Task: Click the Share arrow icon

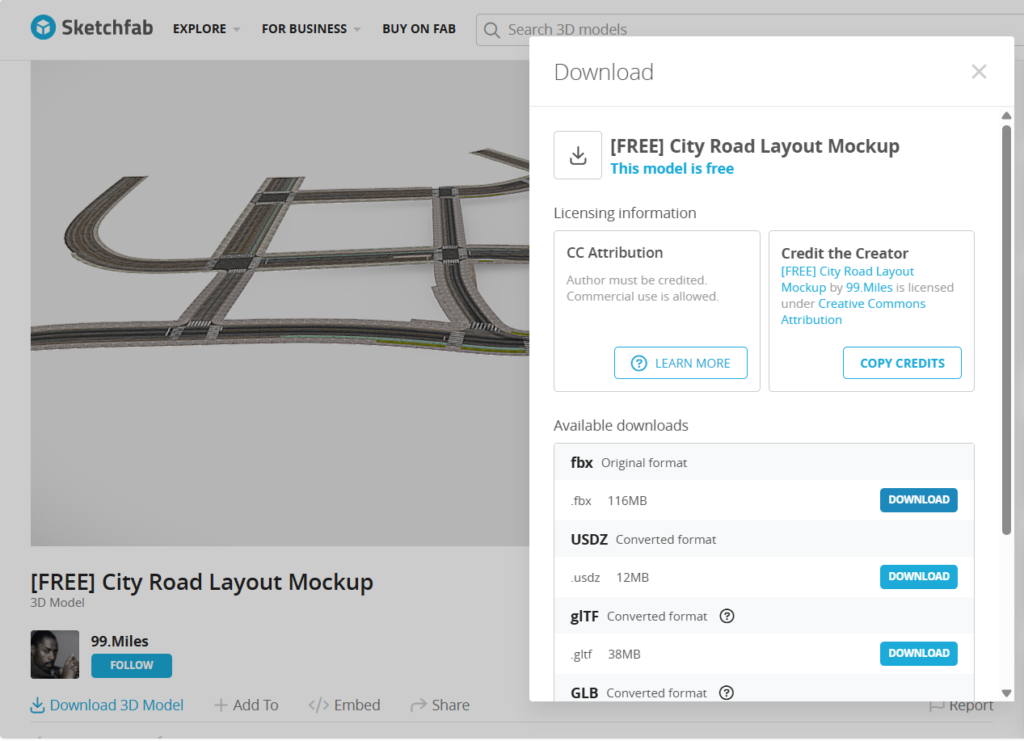Action: tap(418, 705)
